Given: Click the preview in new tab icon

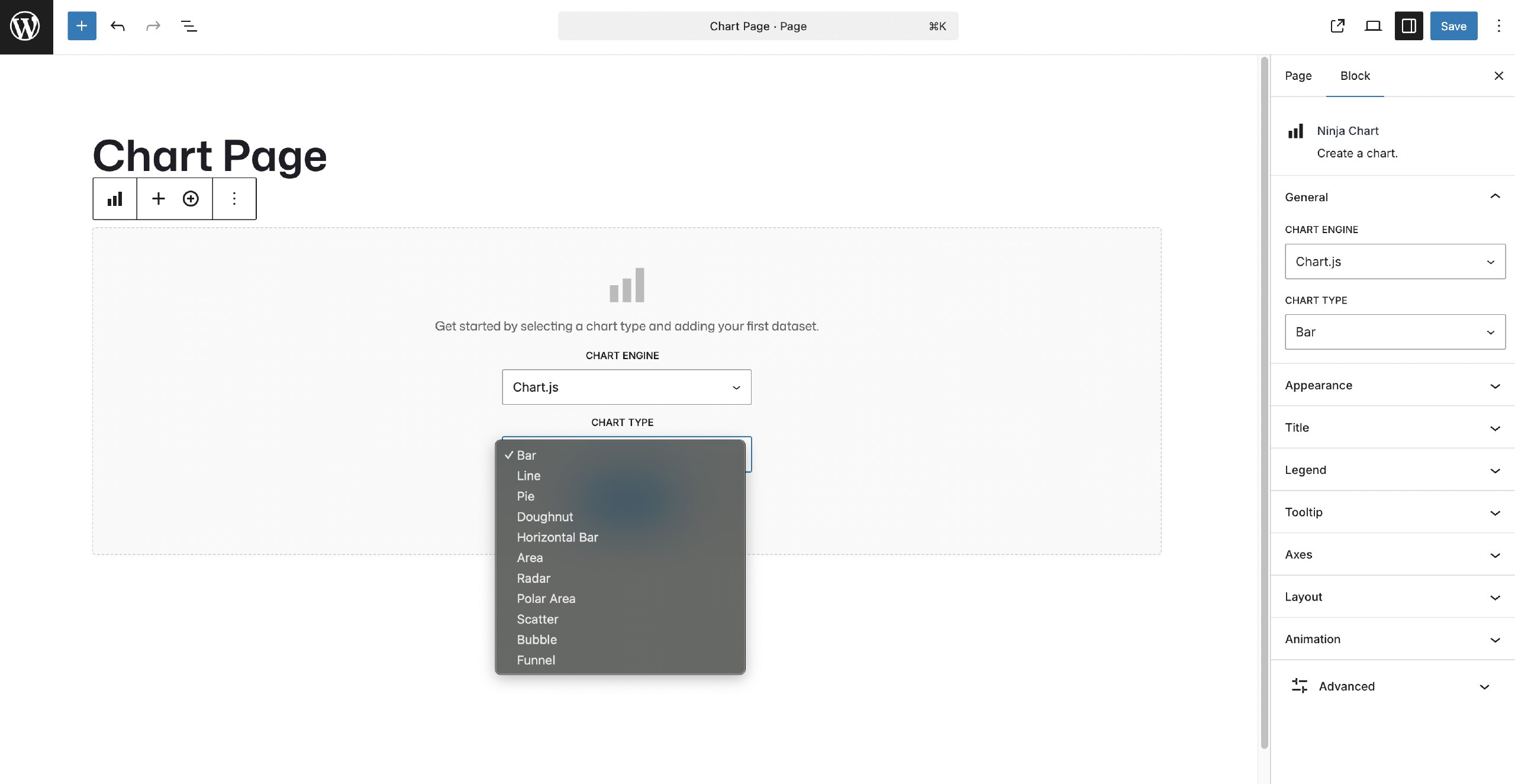Looking at the screenshot, I should click(x=1337, y=26).
